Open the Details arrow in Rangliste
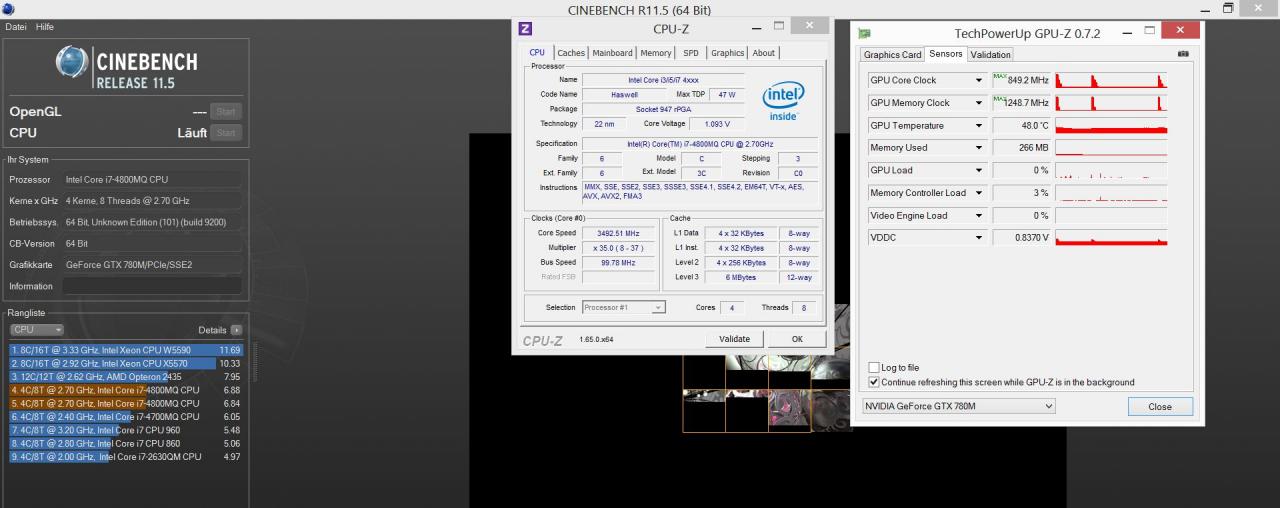Screen dimensions: 1280x508 (236, 329)
